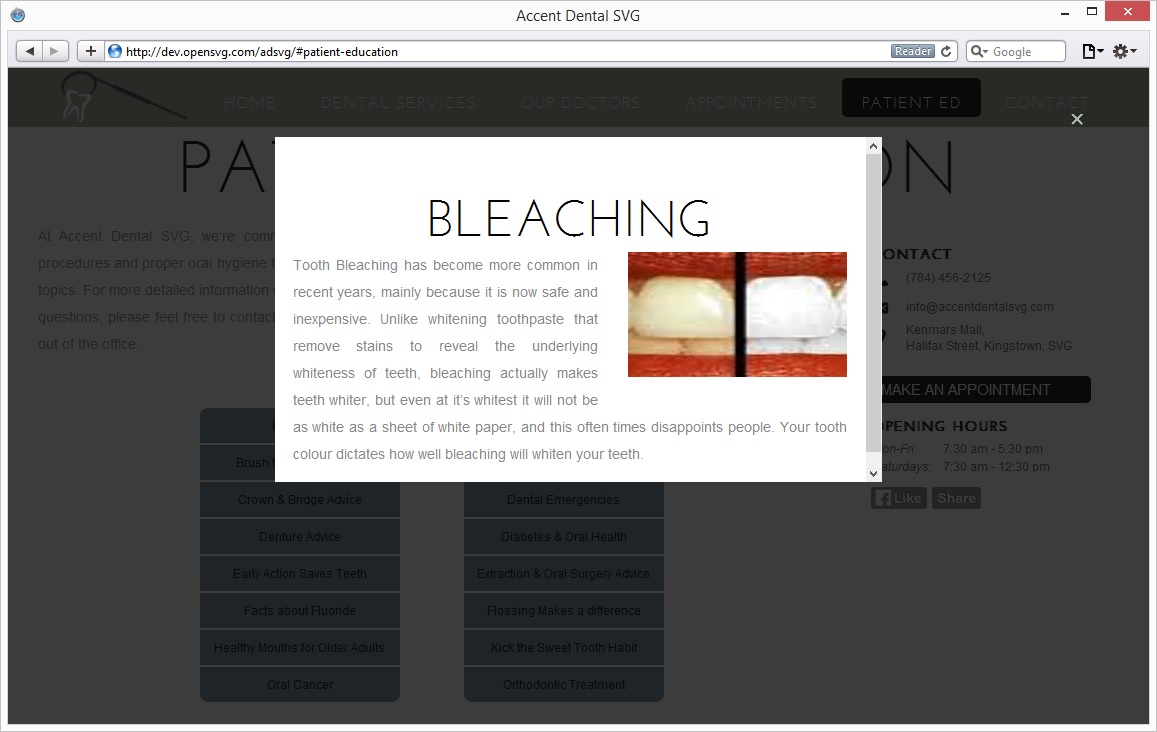Open Flossing Makes a difference topic
Screen dimensions: 1157x732
[x=564, y=610]
